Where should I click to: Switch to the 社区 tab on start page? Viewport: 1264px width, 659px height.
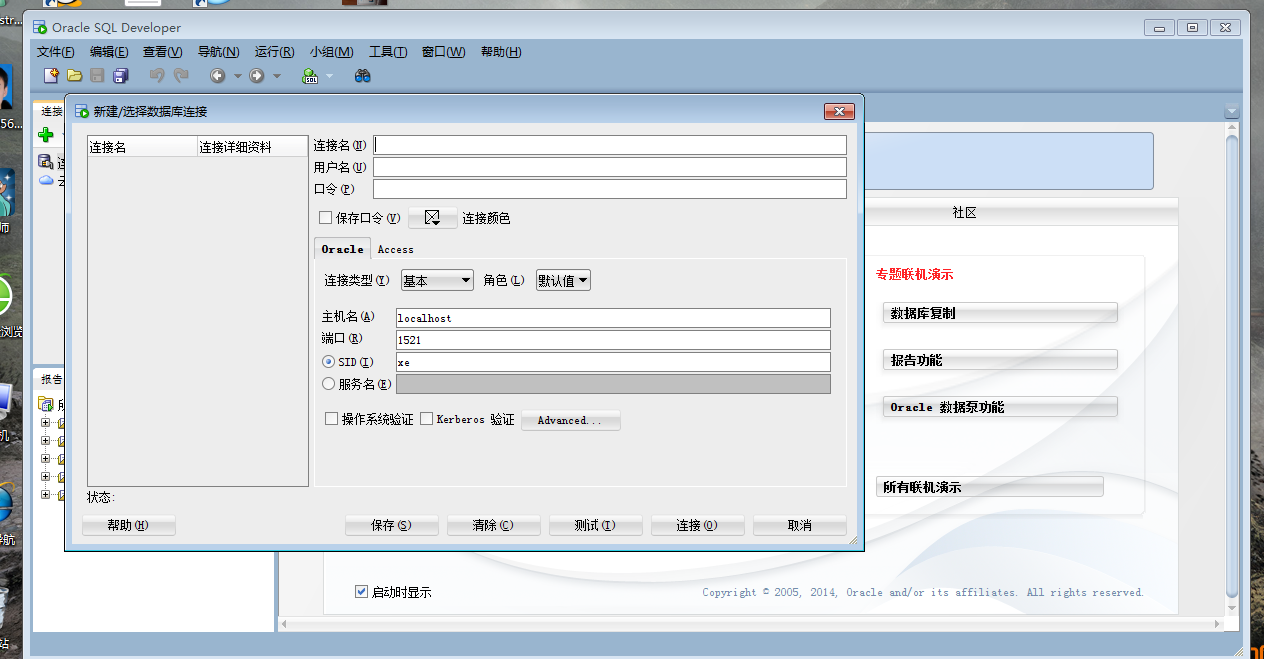[964, 213]
